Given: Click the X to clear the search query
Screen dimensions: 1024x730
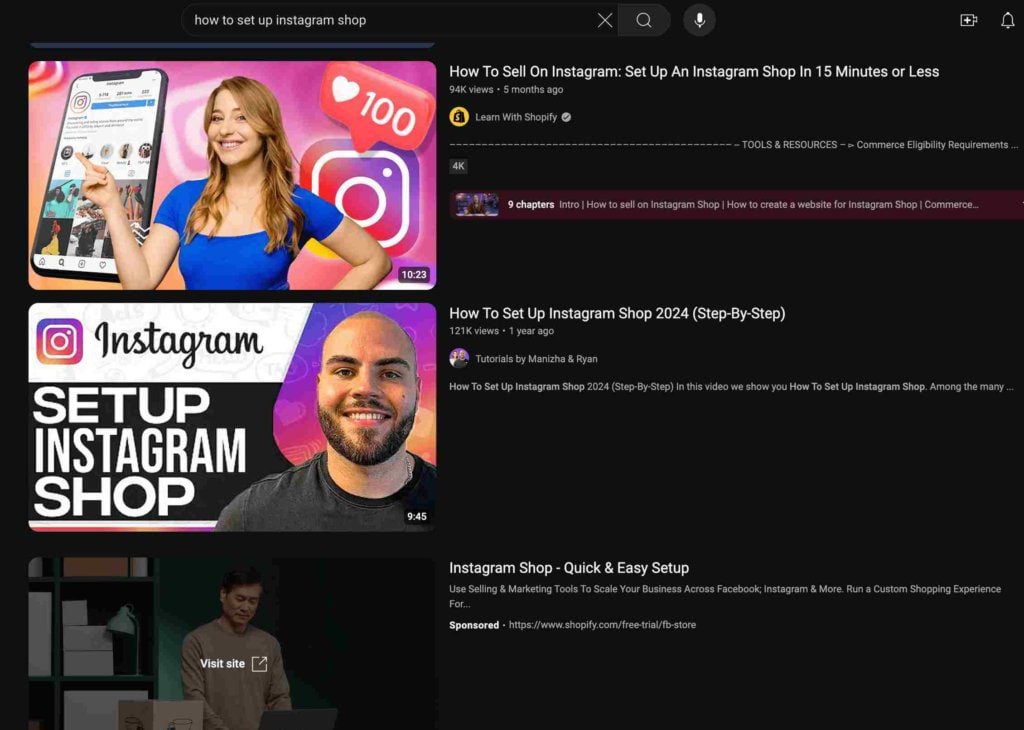Looking at the screenshot, I should coord(604,20).
